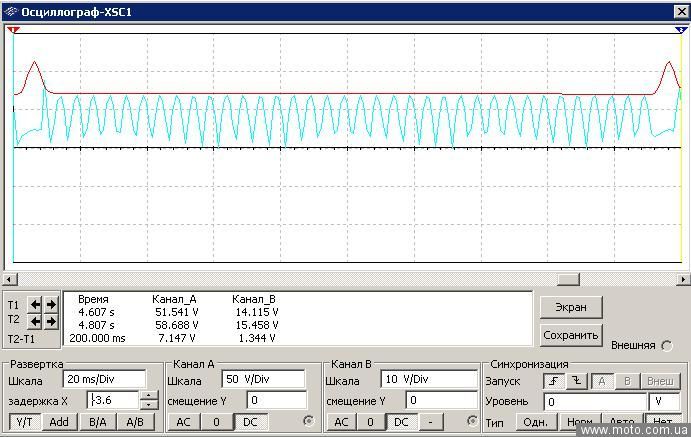Click the T2-T1 value 200.000 ms
This screenshot has height=437, width=691.
click(x=97, y=338)
